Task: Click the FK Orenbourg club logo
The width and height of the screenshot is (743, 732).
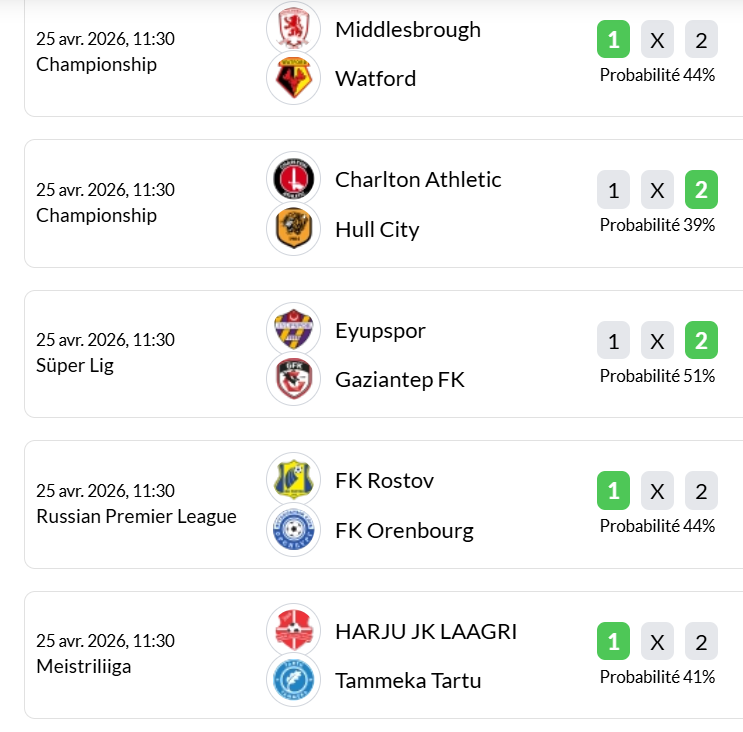Action: pyautogui.click(x=293, y=530)
